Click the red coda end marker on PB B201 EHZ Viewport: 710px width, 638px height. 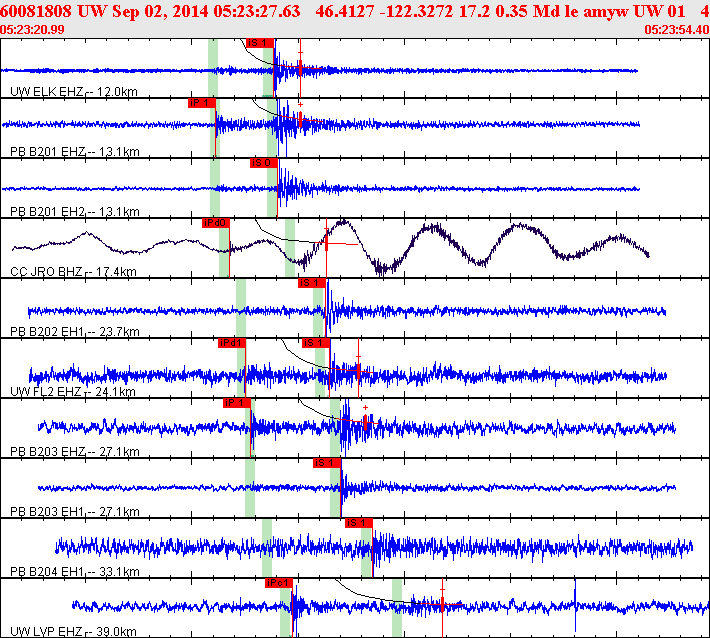point(301,120)
